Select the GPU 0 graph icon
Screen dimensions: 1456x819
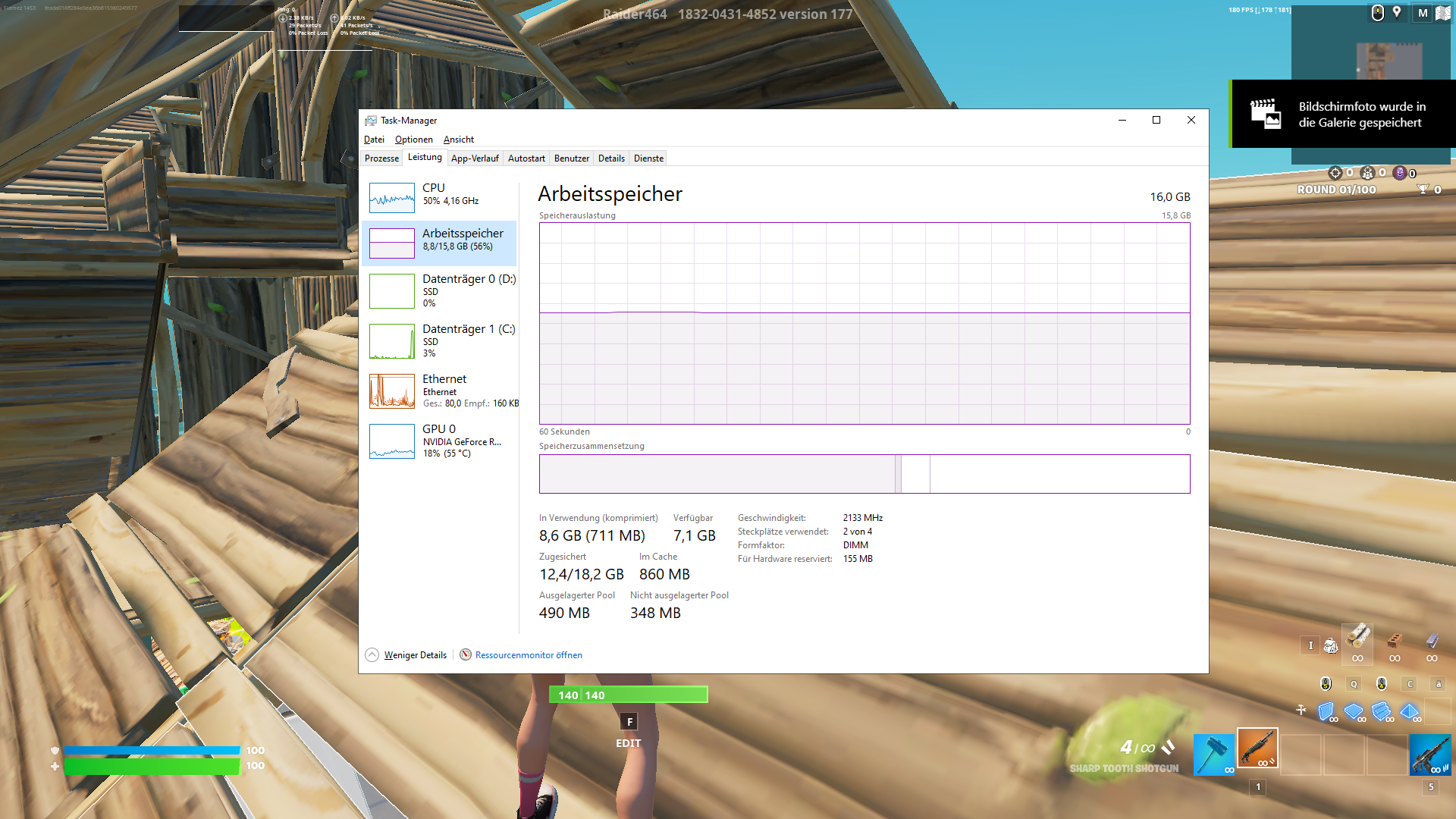pos(391,441)
